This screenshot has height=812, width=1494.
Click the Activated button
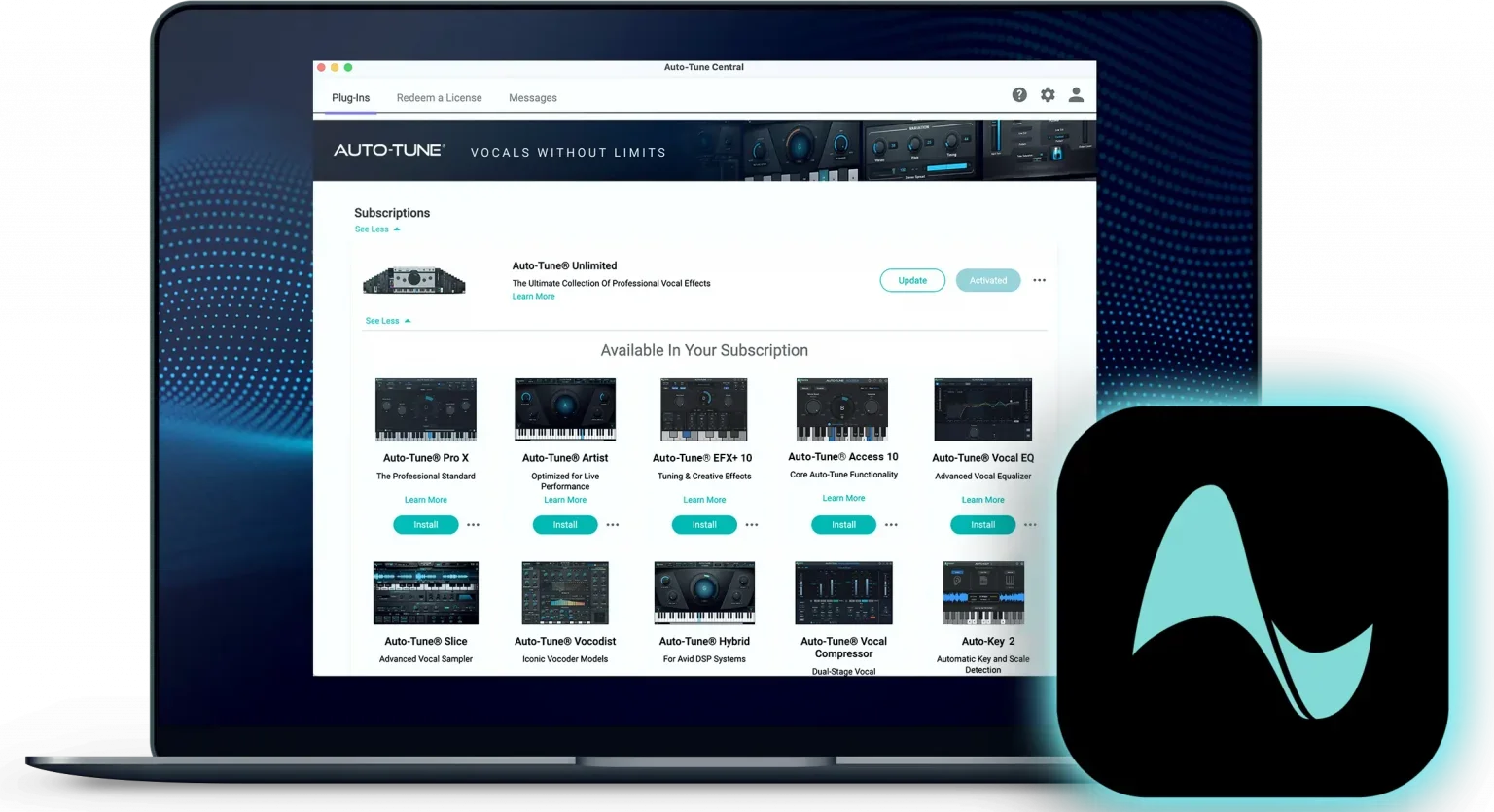point(988,280)
